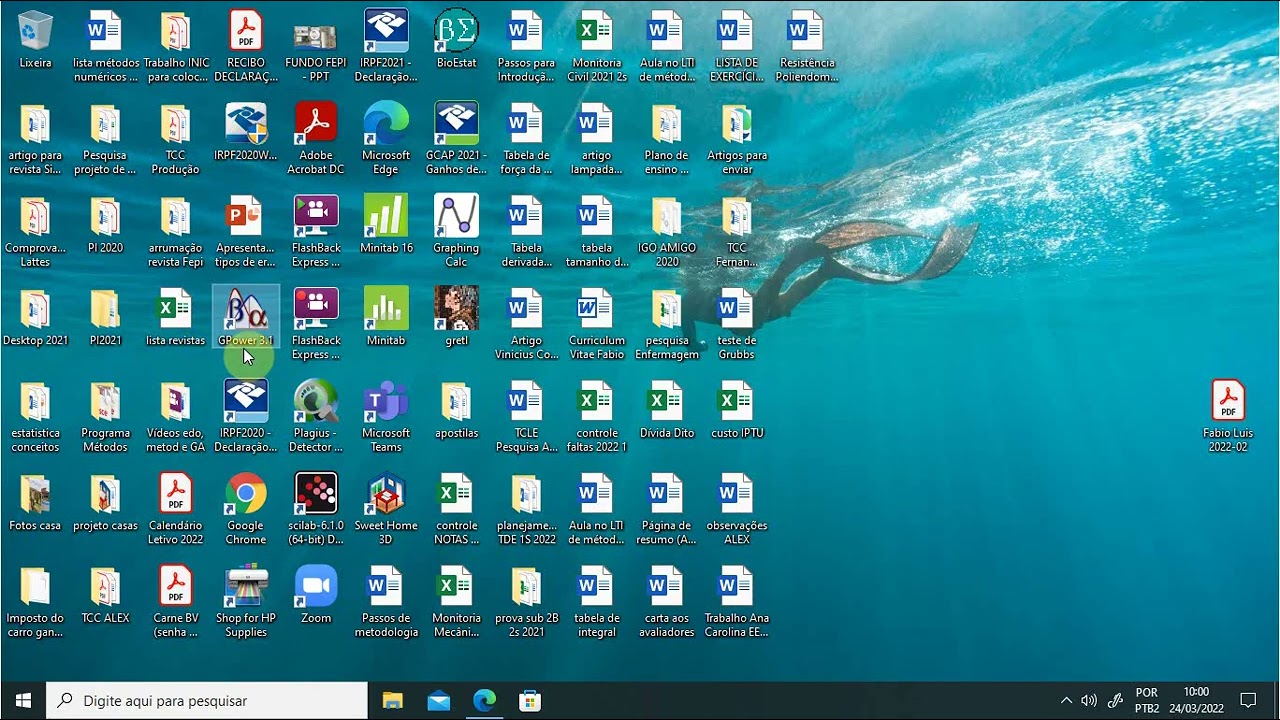Open the apostilas folder
Viewport: 1280px width, 720px height.
[x=456, y=410]
